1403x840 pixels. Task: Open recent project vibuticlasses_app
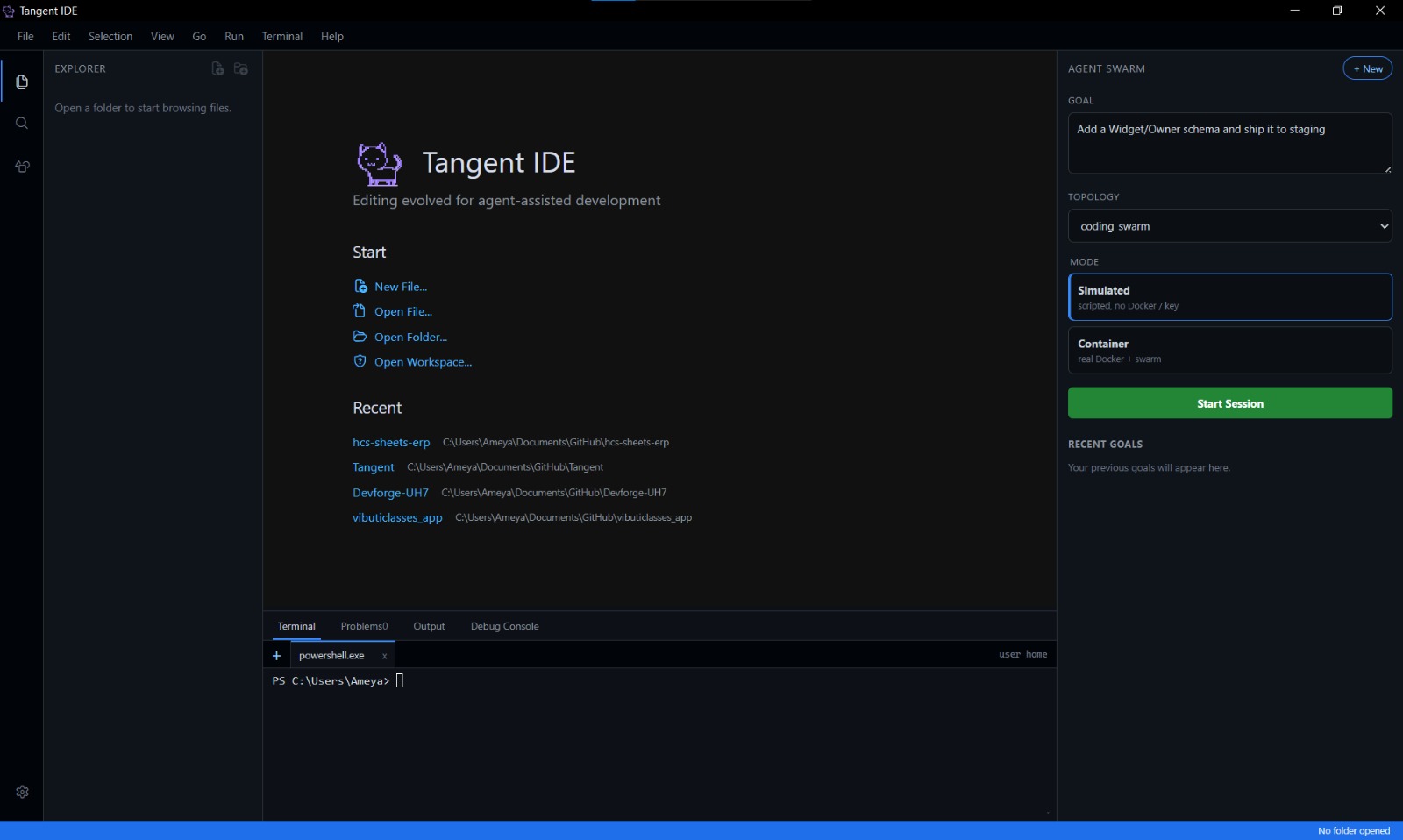397,517
